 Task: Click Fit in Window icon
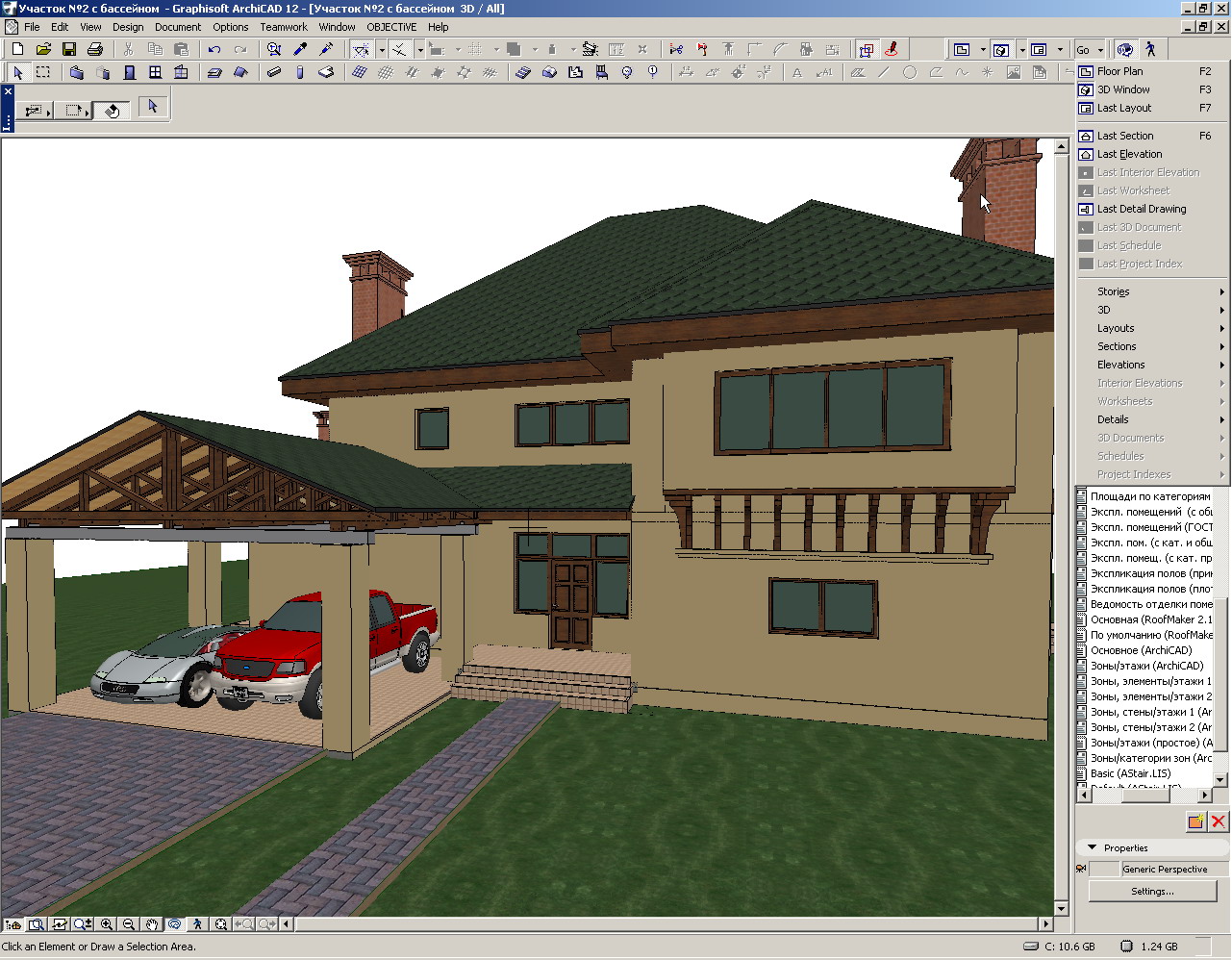(x=221, y=924)
